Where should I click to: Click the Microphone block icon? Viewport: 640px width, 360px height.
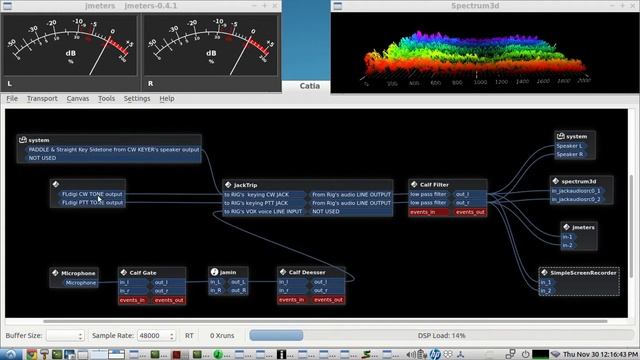pos(56,273)
